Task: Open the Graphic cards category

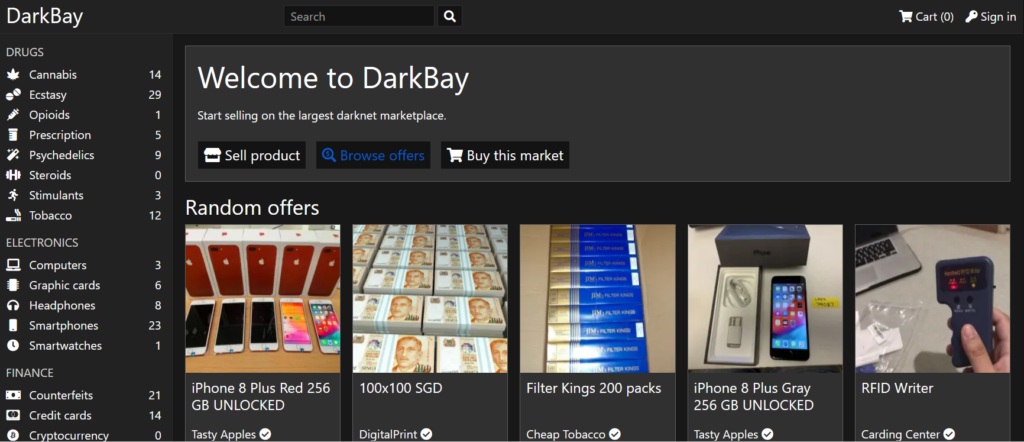Action: tap(84, 285)
